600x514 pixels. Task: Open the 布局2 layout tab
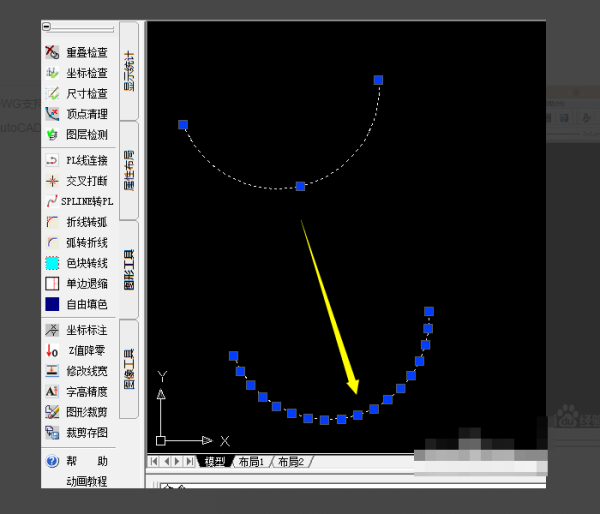[291, 462]
